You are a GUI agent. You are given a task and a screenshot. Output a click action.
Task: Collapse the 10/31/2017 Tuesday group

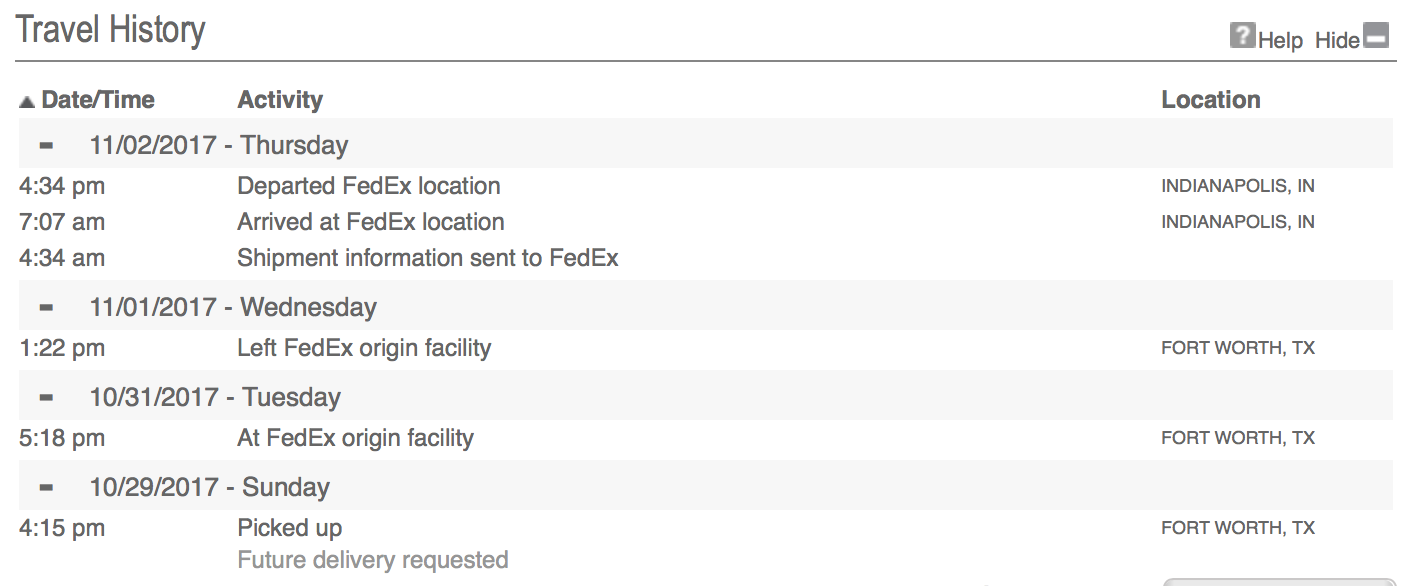coord(46,397)
